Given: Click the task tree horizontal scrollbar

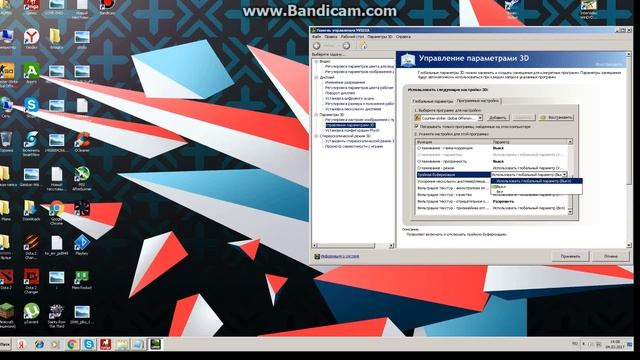Looking at the screenshot, I should pyautogui.click(x=353, y=245).
